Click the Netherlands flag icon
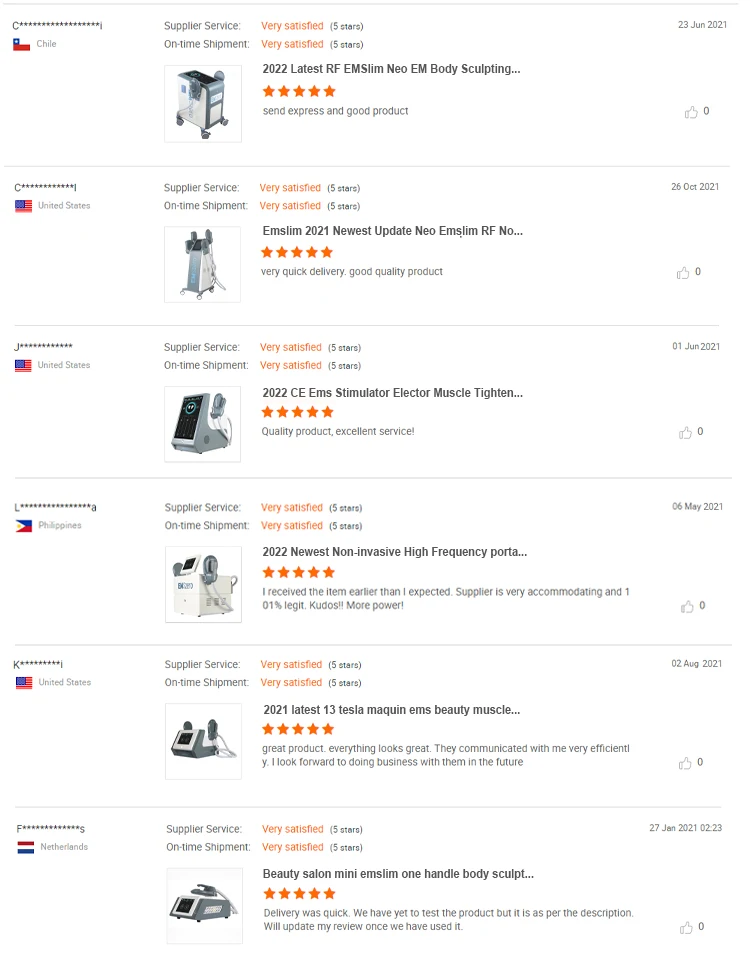Viewport: 750px width, 958px height. (25, 847)
